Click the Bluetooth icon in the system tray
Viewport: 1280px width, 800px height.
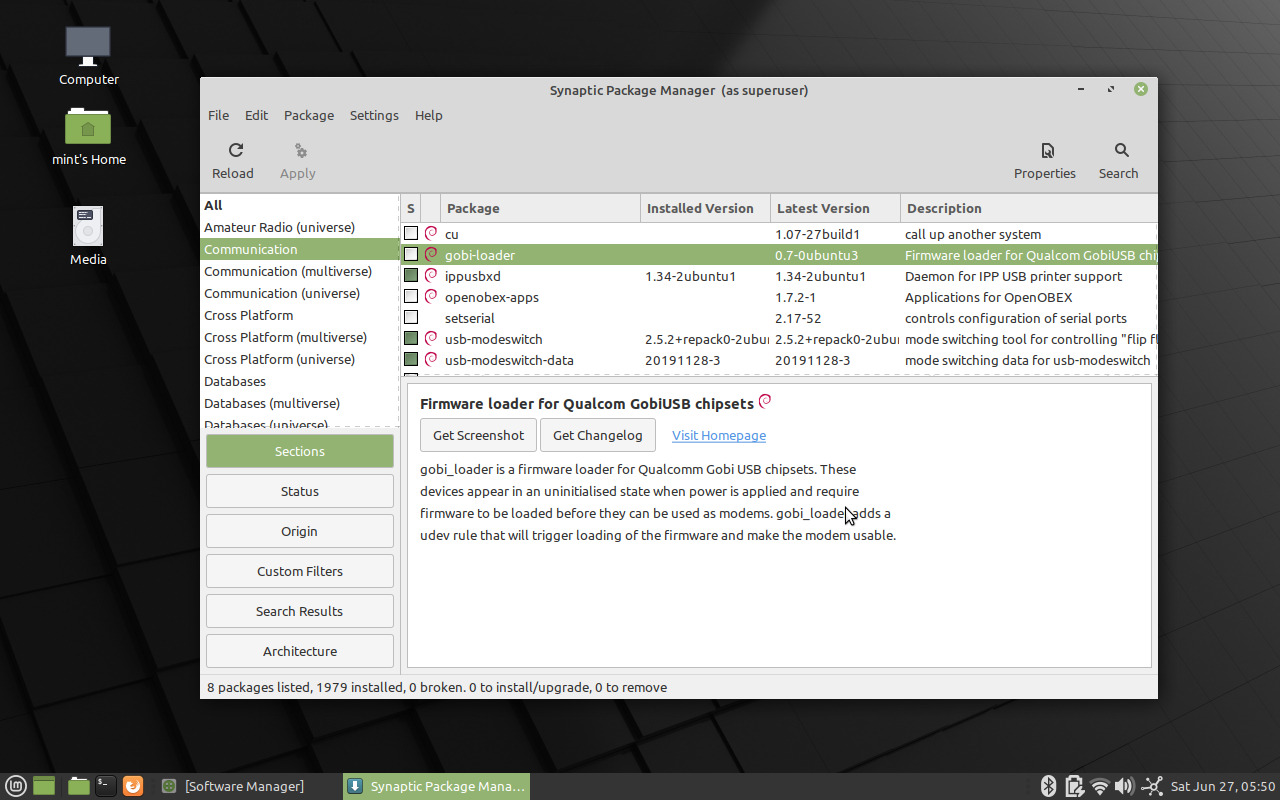tap(1048, 786)
